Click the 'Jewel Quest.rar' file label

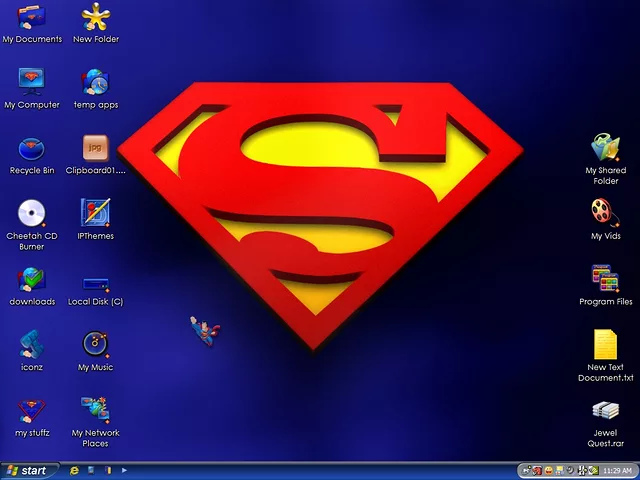click(605, 438)
